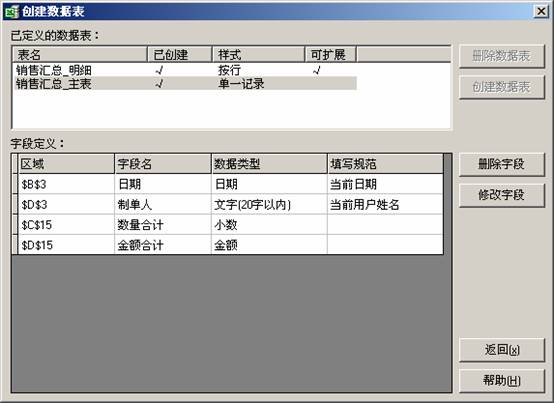
Task: Open help with the 帮助(H) button
Action: point(501,380)
